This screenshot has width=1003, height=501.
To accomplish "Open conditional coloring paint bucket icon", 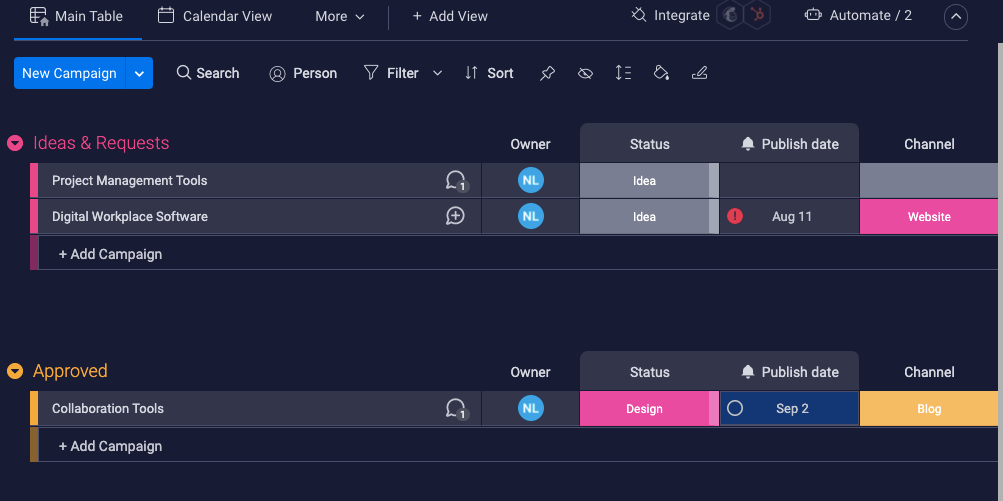I will point(661,73).
